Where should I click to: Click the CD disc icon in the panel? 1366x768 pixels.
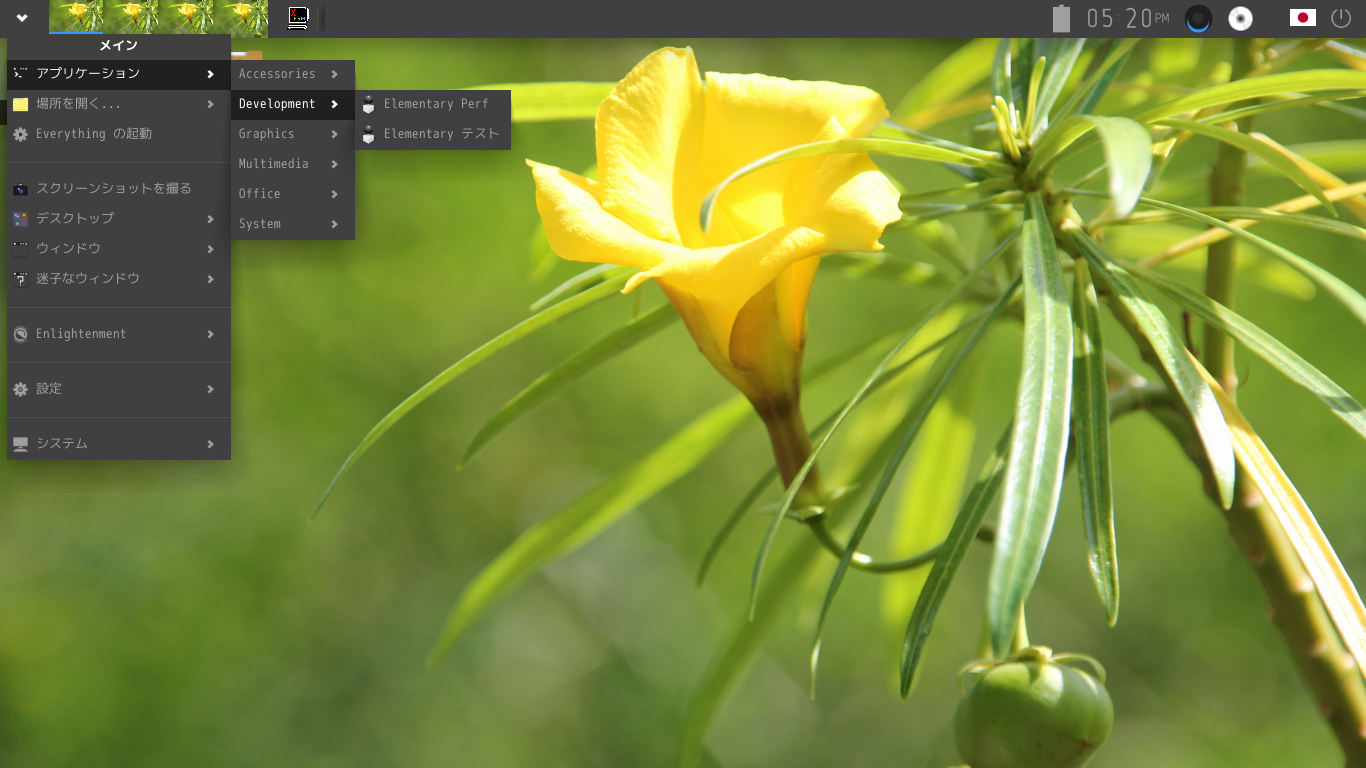(x=1240, y=18)
